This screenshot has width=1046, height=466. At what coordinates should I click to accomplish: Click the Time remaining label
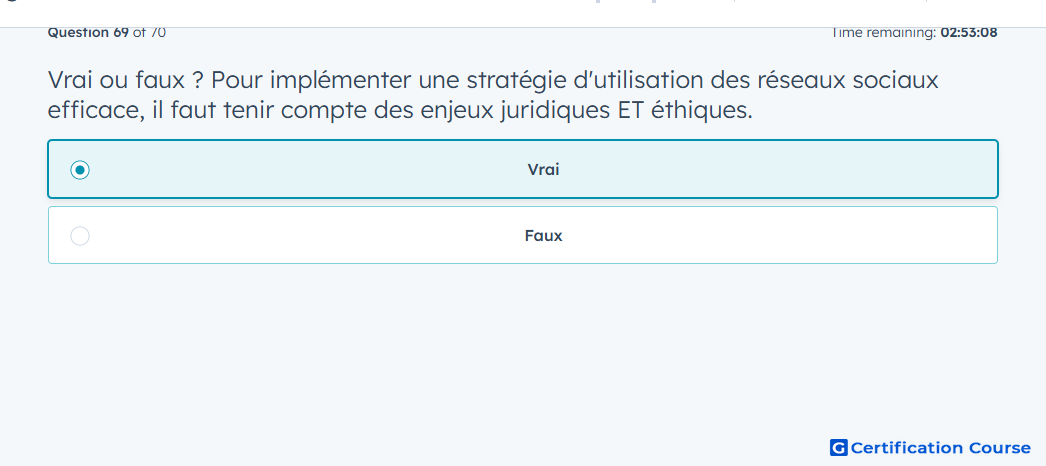883,32
